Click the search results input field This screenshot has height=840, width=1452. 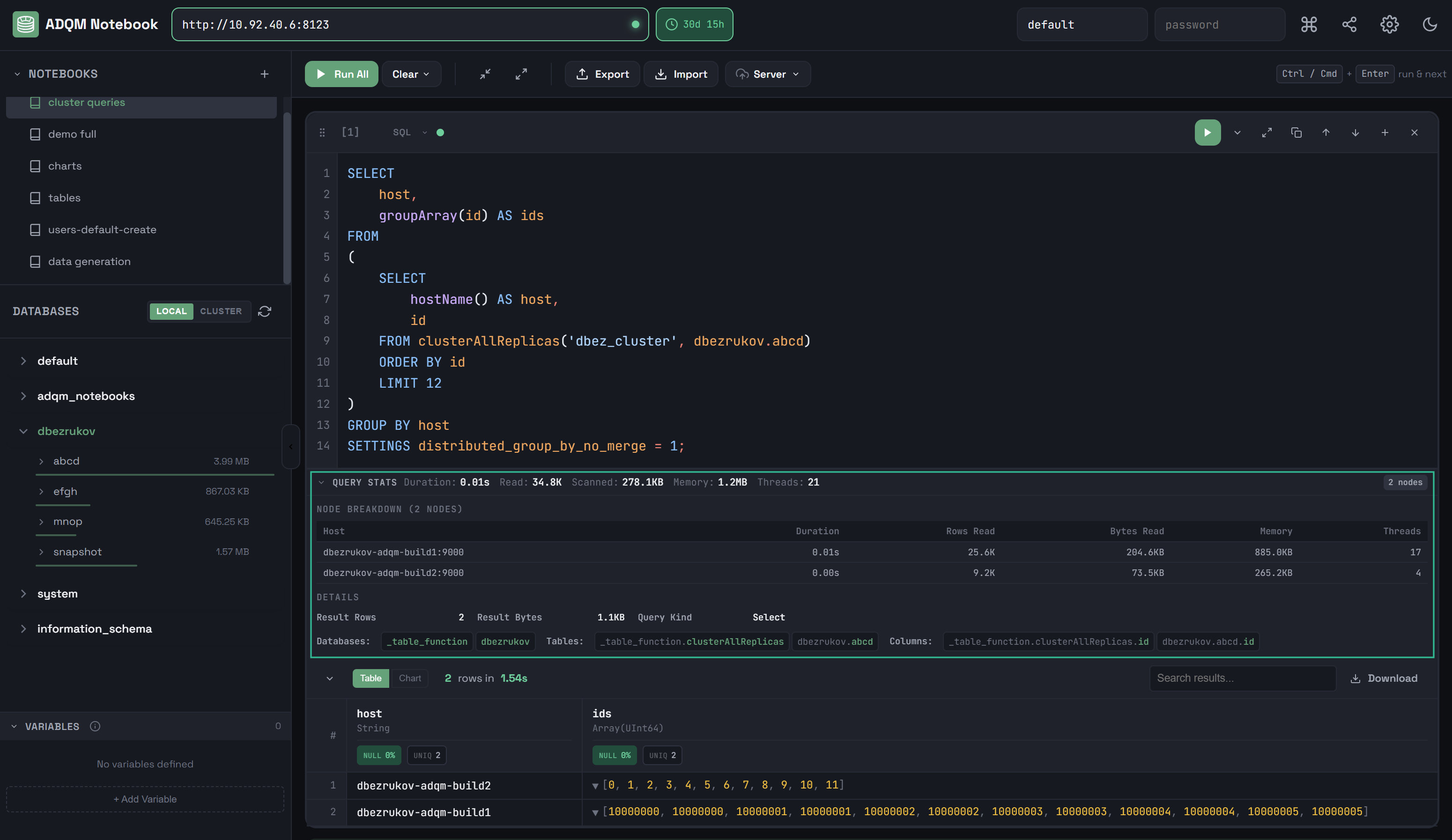click(x=1243, y=678)
